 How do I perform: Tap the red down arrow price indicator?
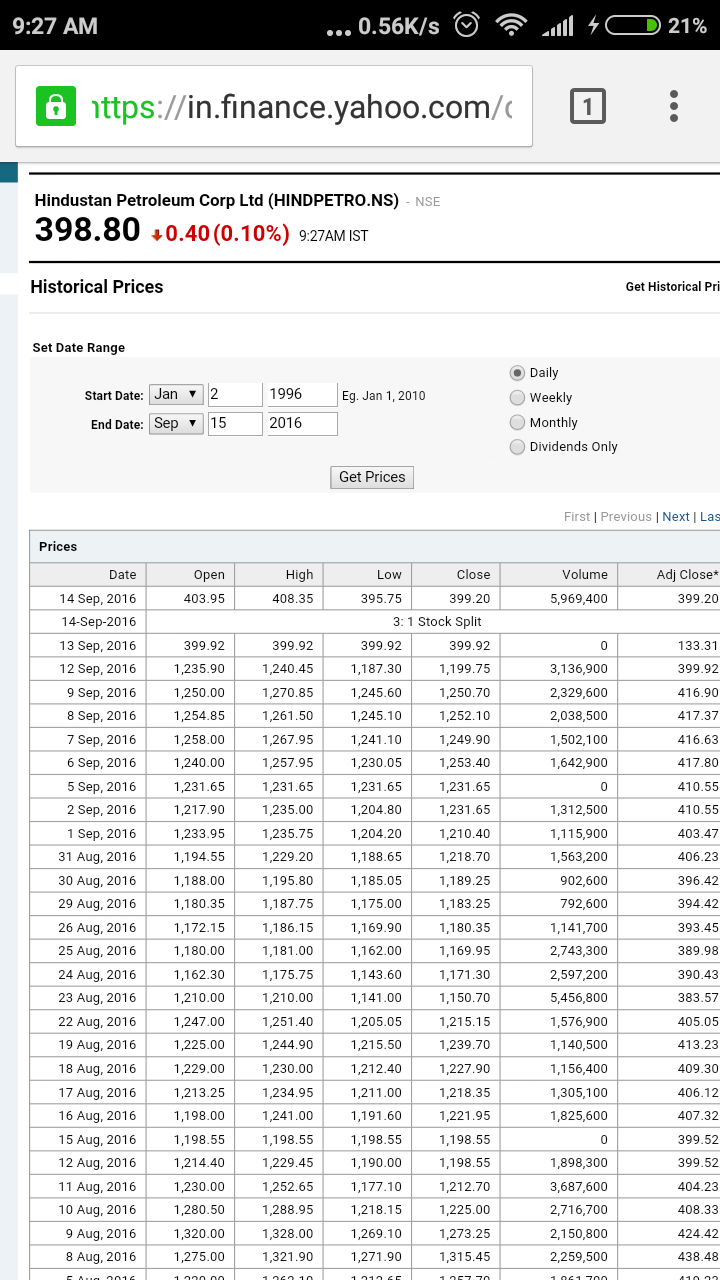click(157, 235)
